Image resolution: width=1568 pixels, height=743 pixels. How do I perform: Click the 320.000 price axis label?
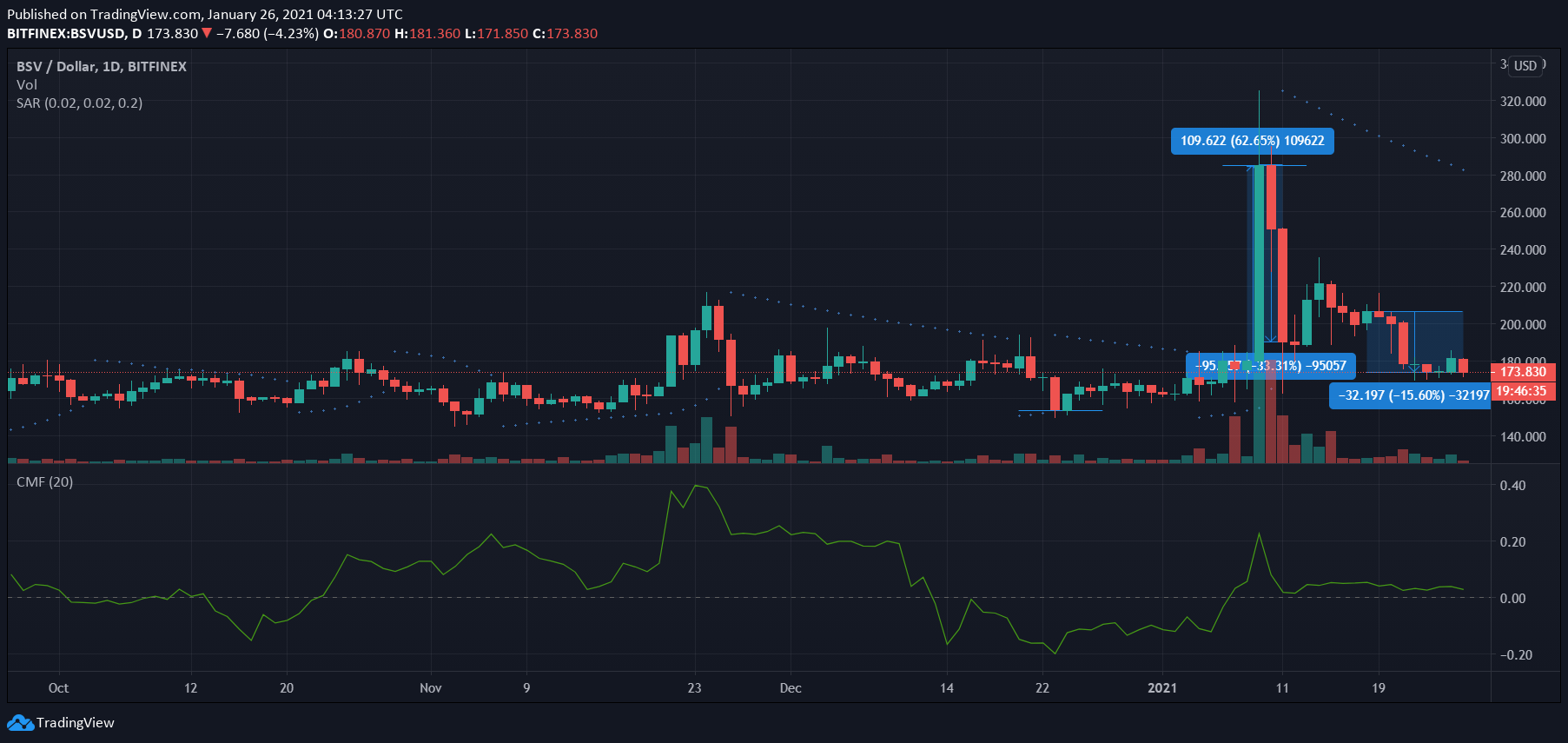(x=1523, y=101)
